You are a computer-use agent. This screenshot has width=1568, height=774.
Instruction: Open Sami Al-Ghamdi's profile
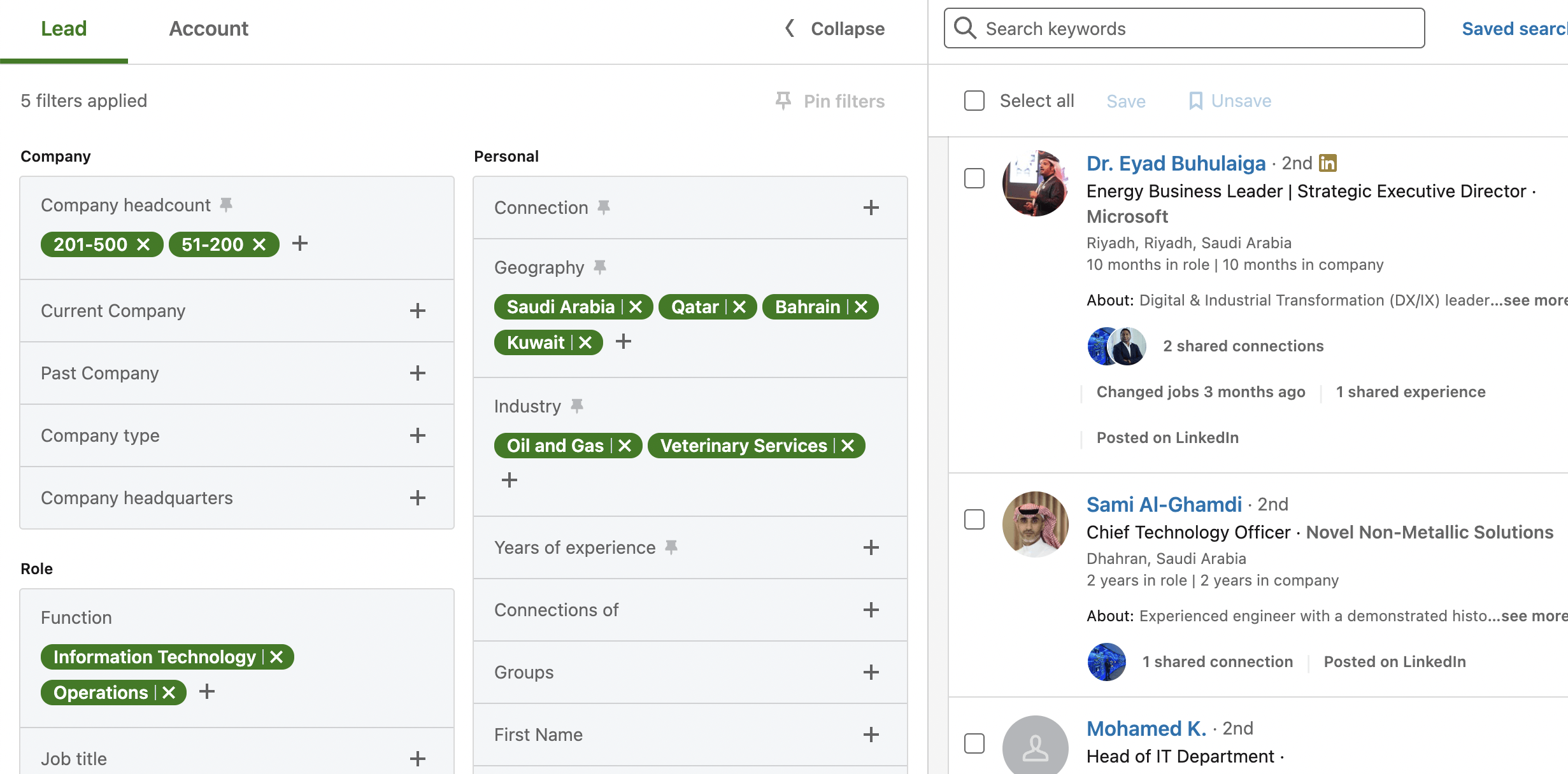click(x=1164, y=505)
